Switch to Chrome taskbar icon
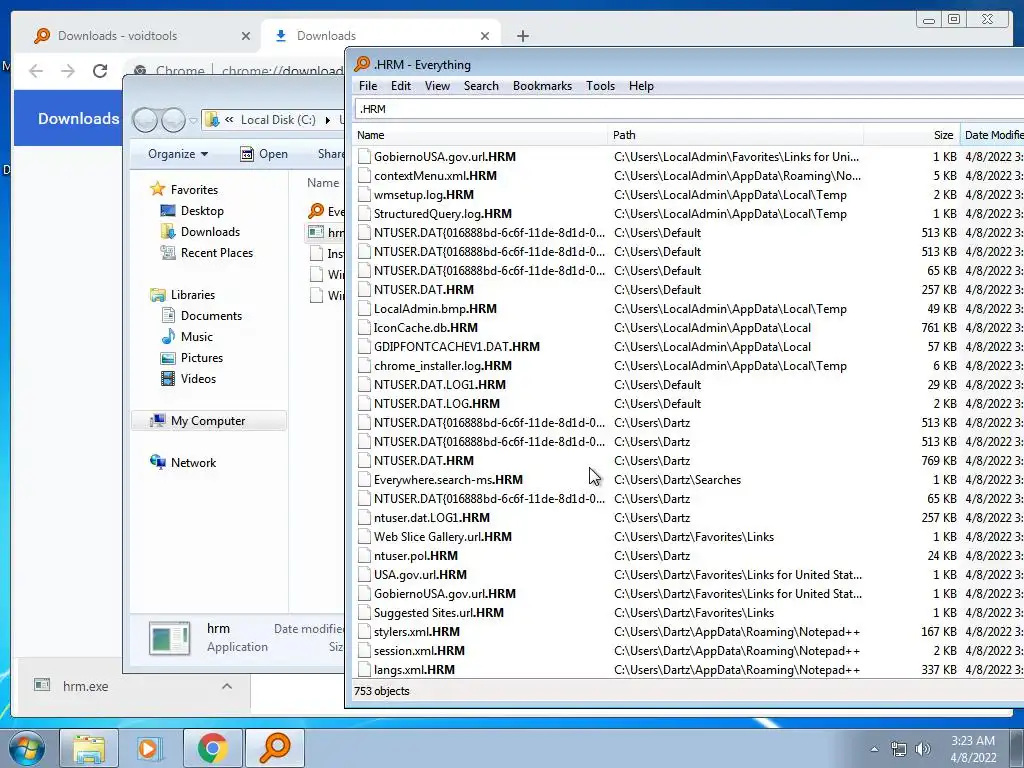 click(212, 748)
